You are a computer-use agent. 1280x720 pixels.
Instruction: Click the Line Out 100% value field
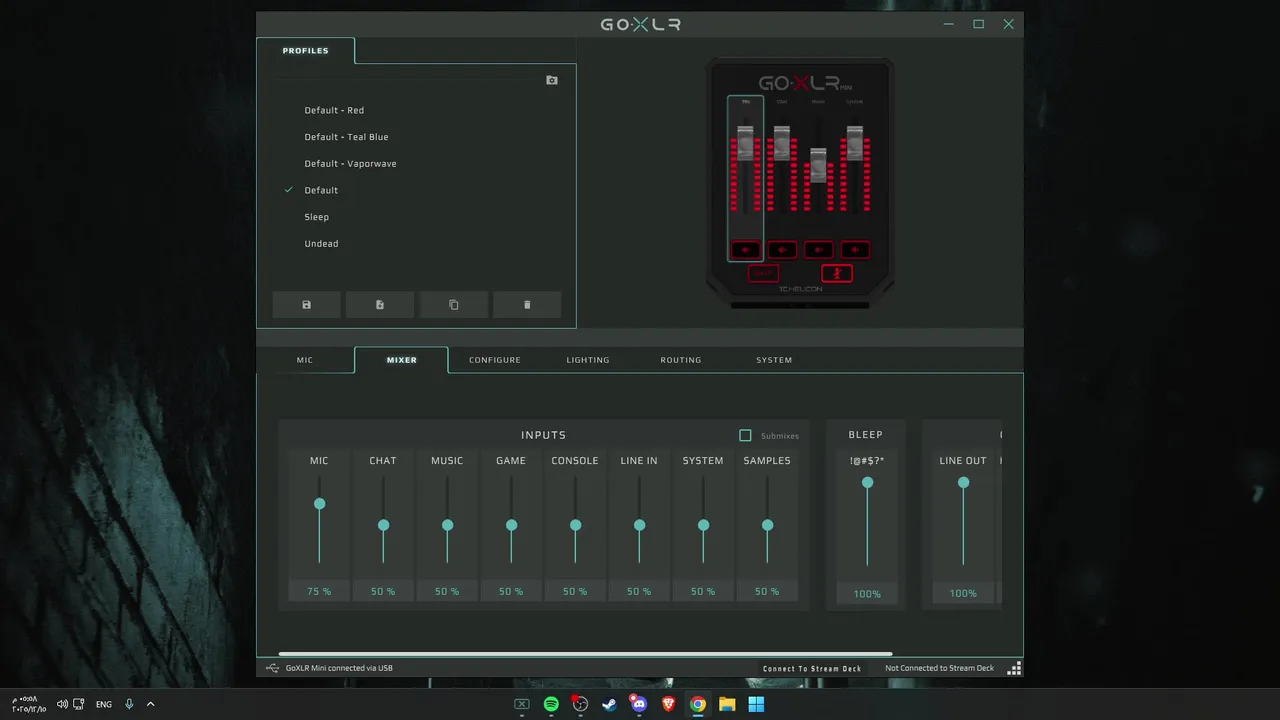[963, 593]
